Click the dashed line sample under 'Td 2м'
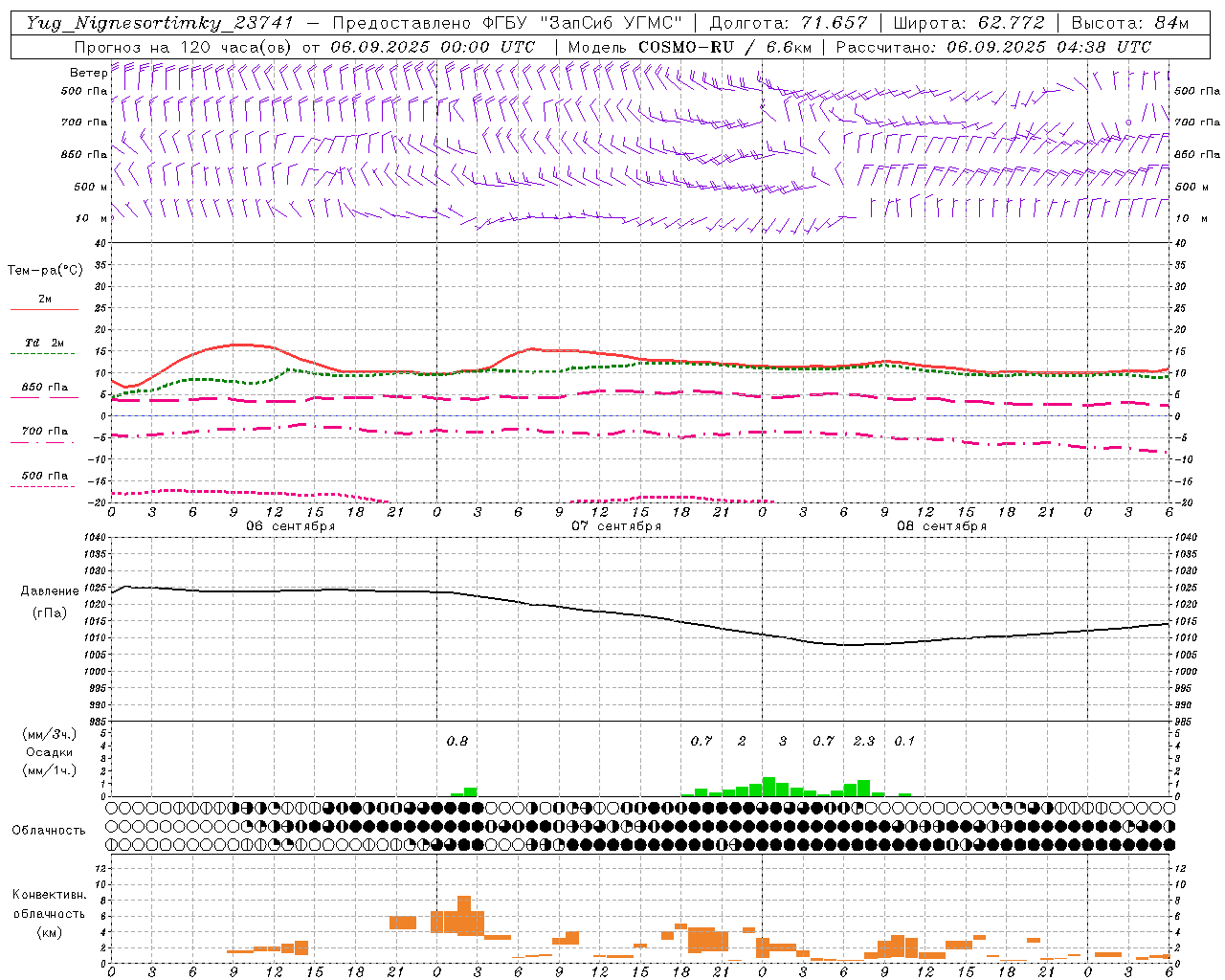1225x980 pixels. (43, 354)
